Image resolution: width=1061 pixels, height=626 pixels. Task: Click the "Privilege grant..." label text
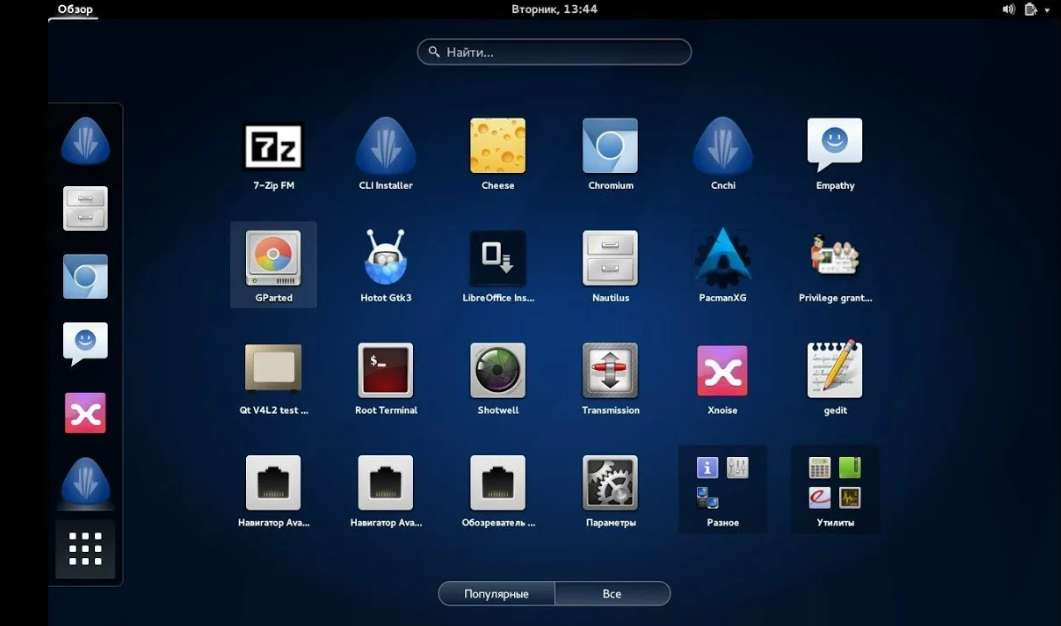[x=835, y=298]
